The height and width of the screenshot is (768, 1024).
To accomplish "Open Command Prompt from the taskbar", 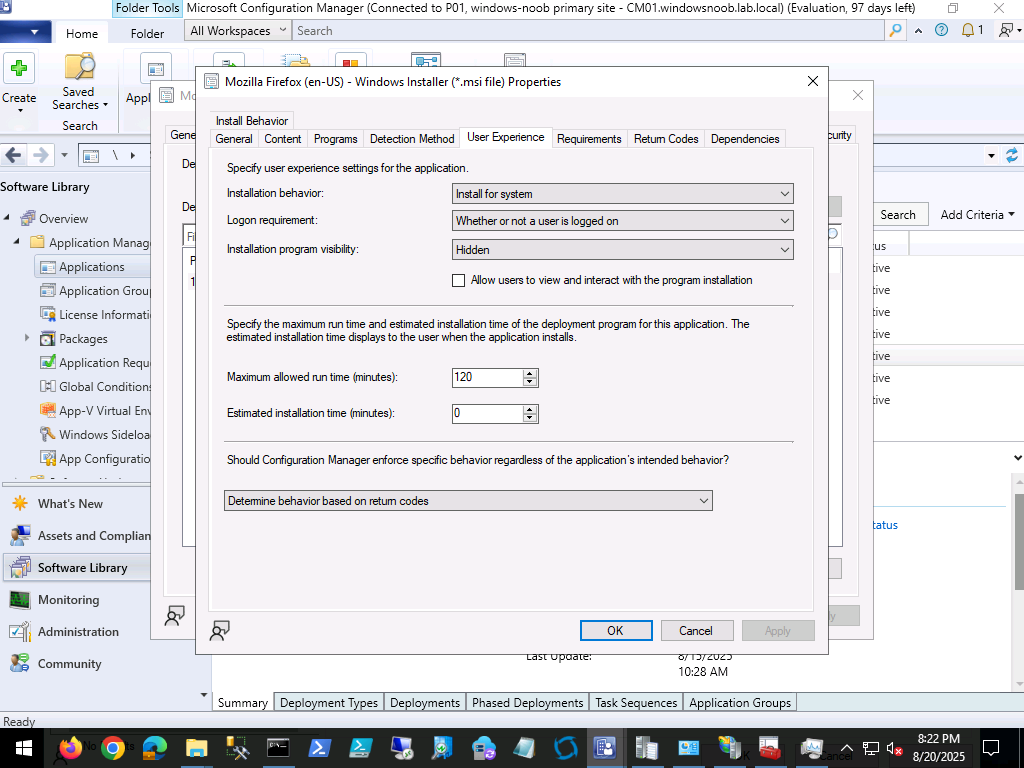I will (278, 748).
